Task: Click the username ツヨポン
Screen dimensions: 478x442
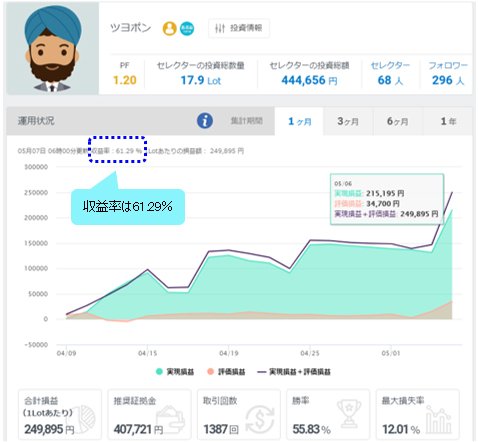Action: click(x=131, y=28)
